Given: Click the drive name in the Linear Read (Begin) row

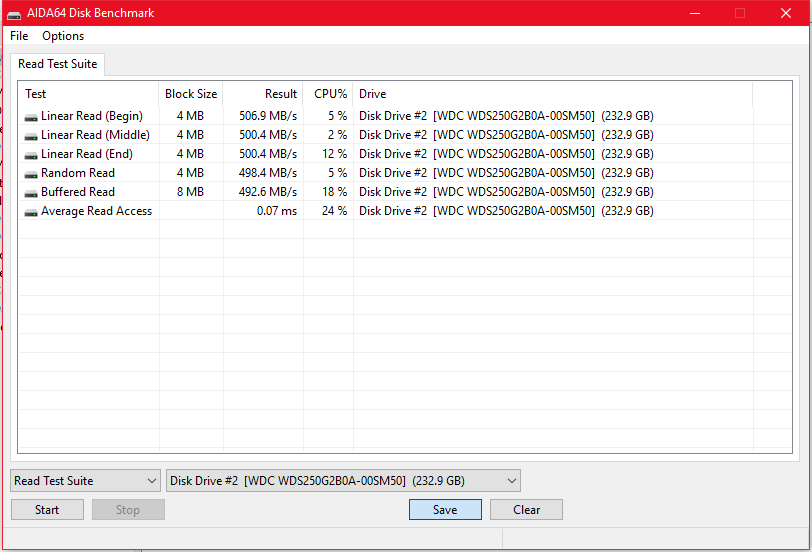Looking at the screenshot, I should tap(506, 116).
